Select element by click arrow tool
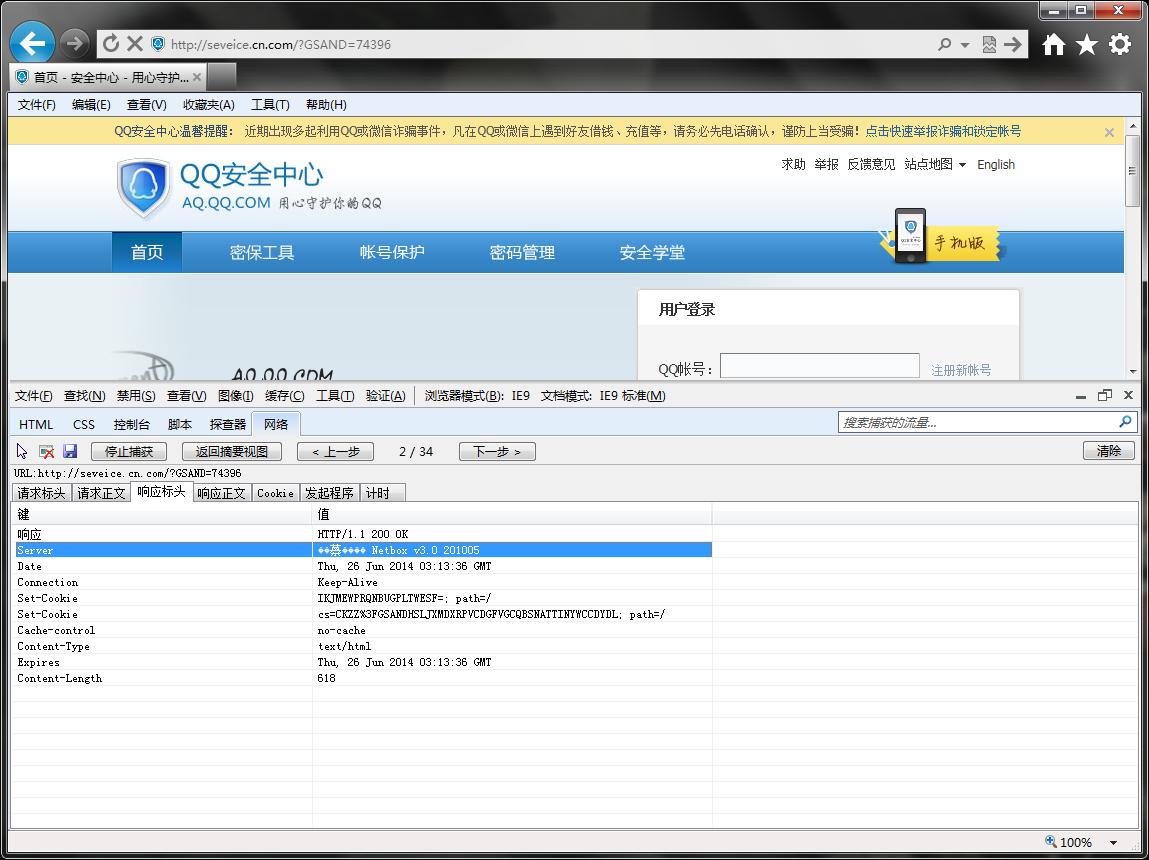This screenshot has width=1149, height=860. point(23,452)
